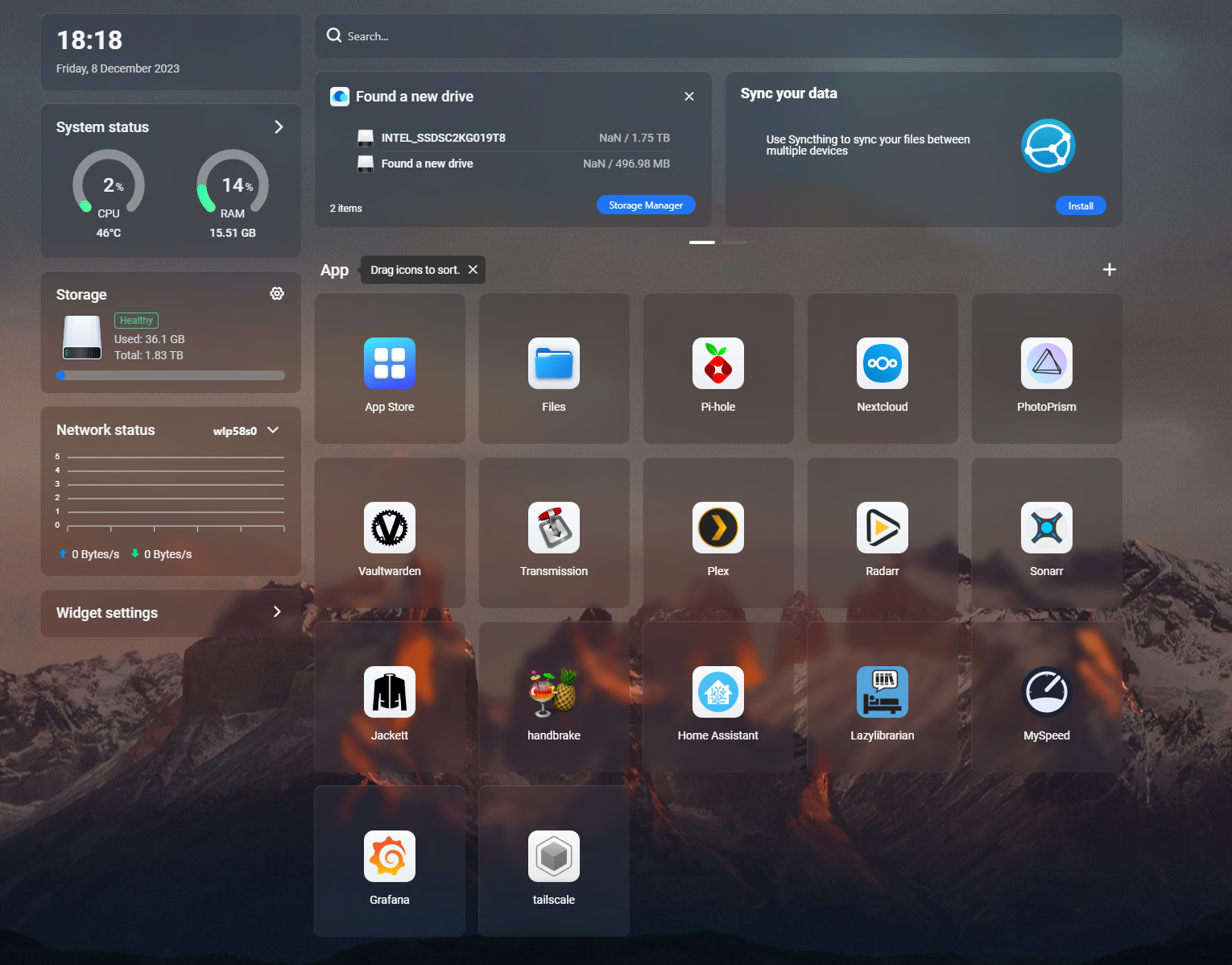Image resolution: width=1232 pixels, height=965 pixels.
Task: Launch the Vaultwarden app
Action: coord(390,528)
